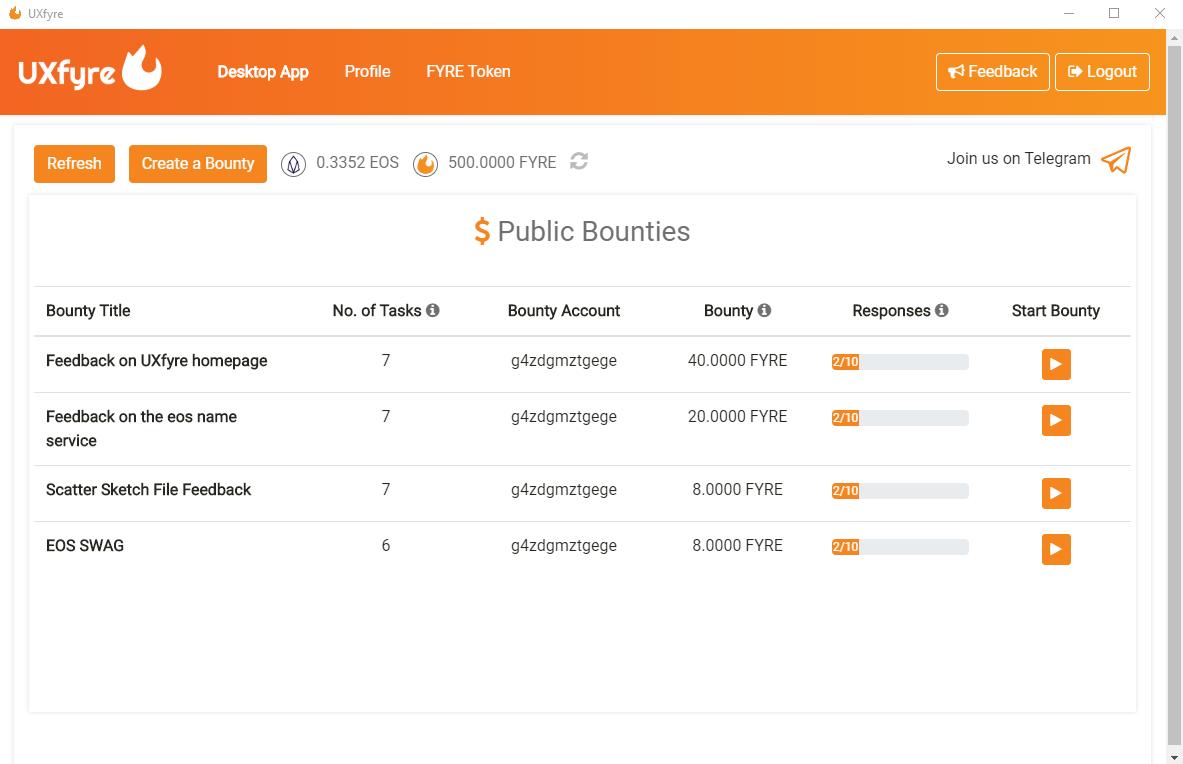Click the orange Refresh button
This screenshot has height=764, width=1183.
[74, 164]
